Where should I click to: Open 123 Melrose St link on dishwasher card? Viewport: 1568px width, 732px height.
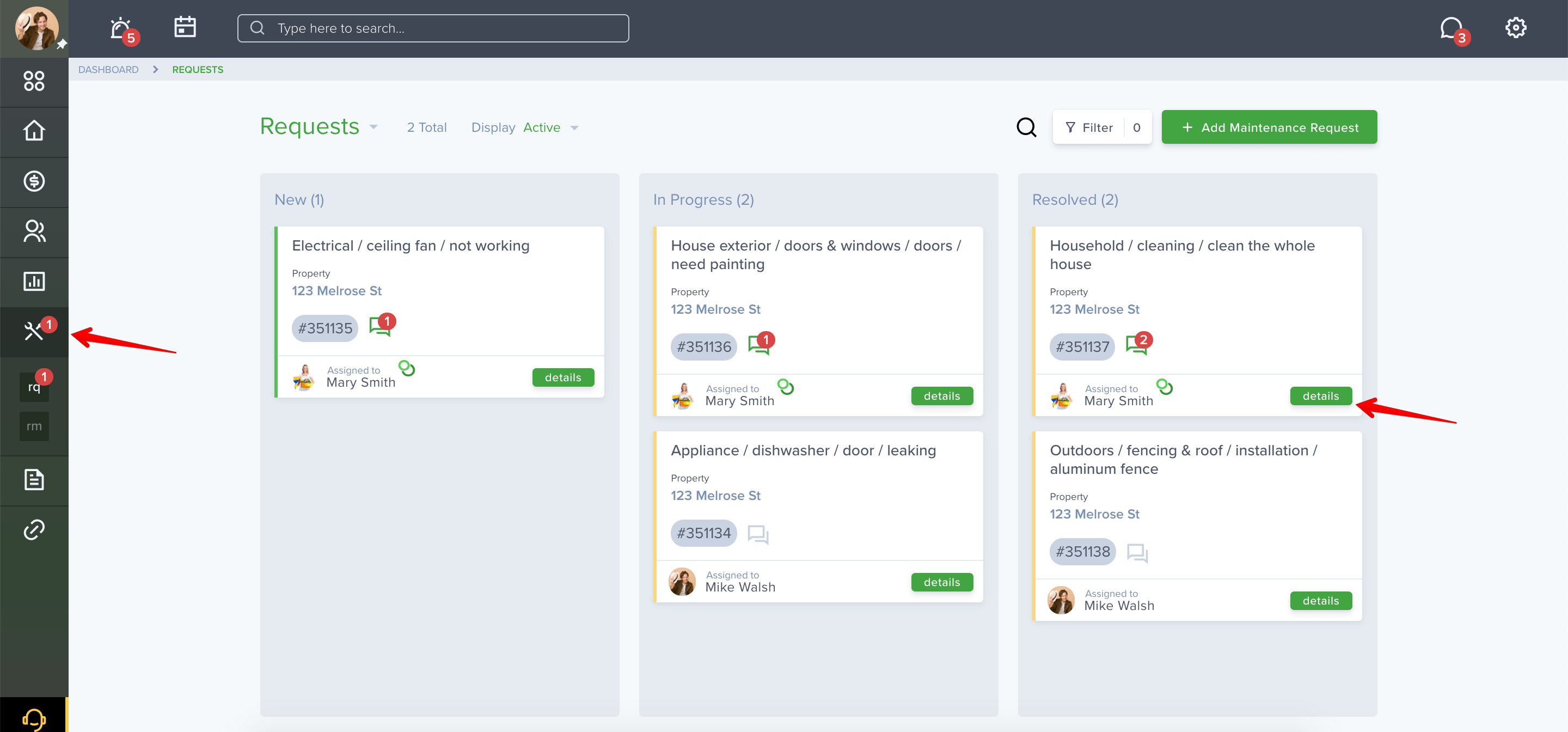pyautogui.click(x=715, y=496)
